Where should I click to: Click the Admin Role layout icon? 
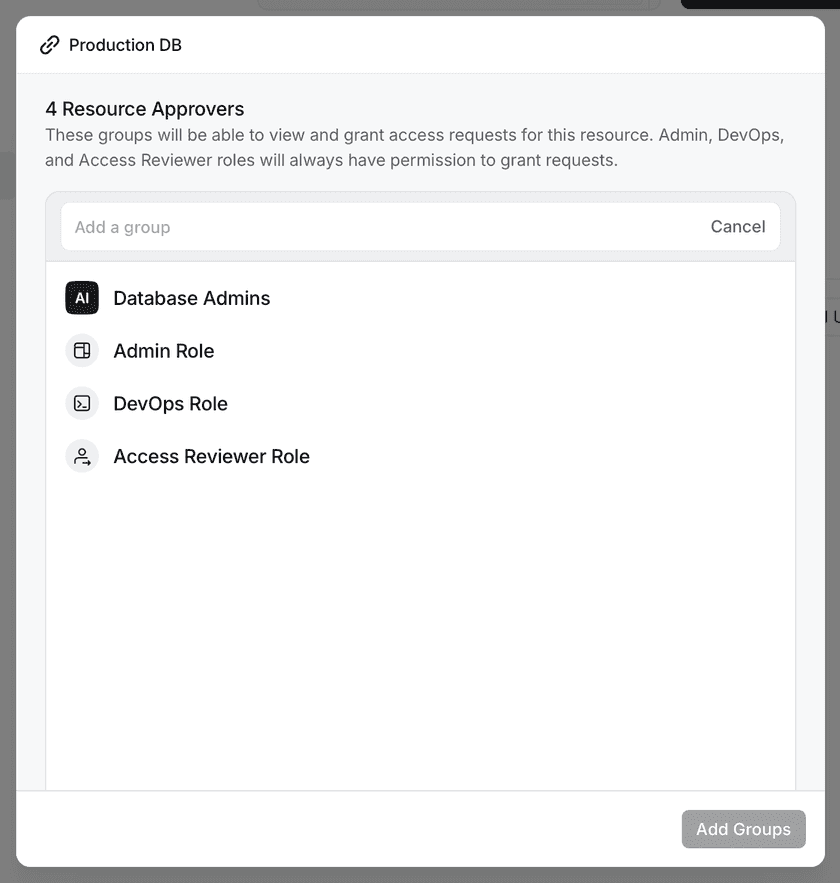pos(82,351)
